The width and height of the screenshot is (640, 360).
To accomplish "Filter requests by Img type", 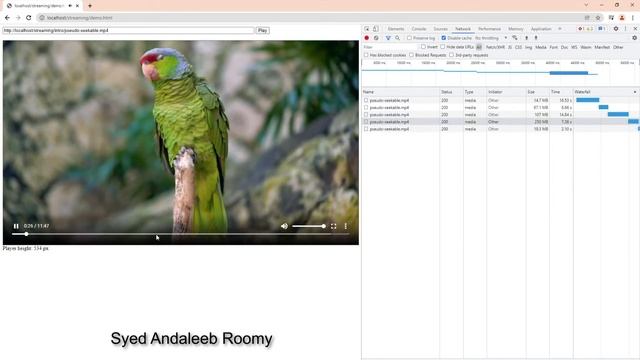I will pyautogui.click(x=529, y=47).
